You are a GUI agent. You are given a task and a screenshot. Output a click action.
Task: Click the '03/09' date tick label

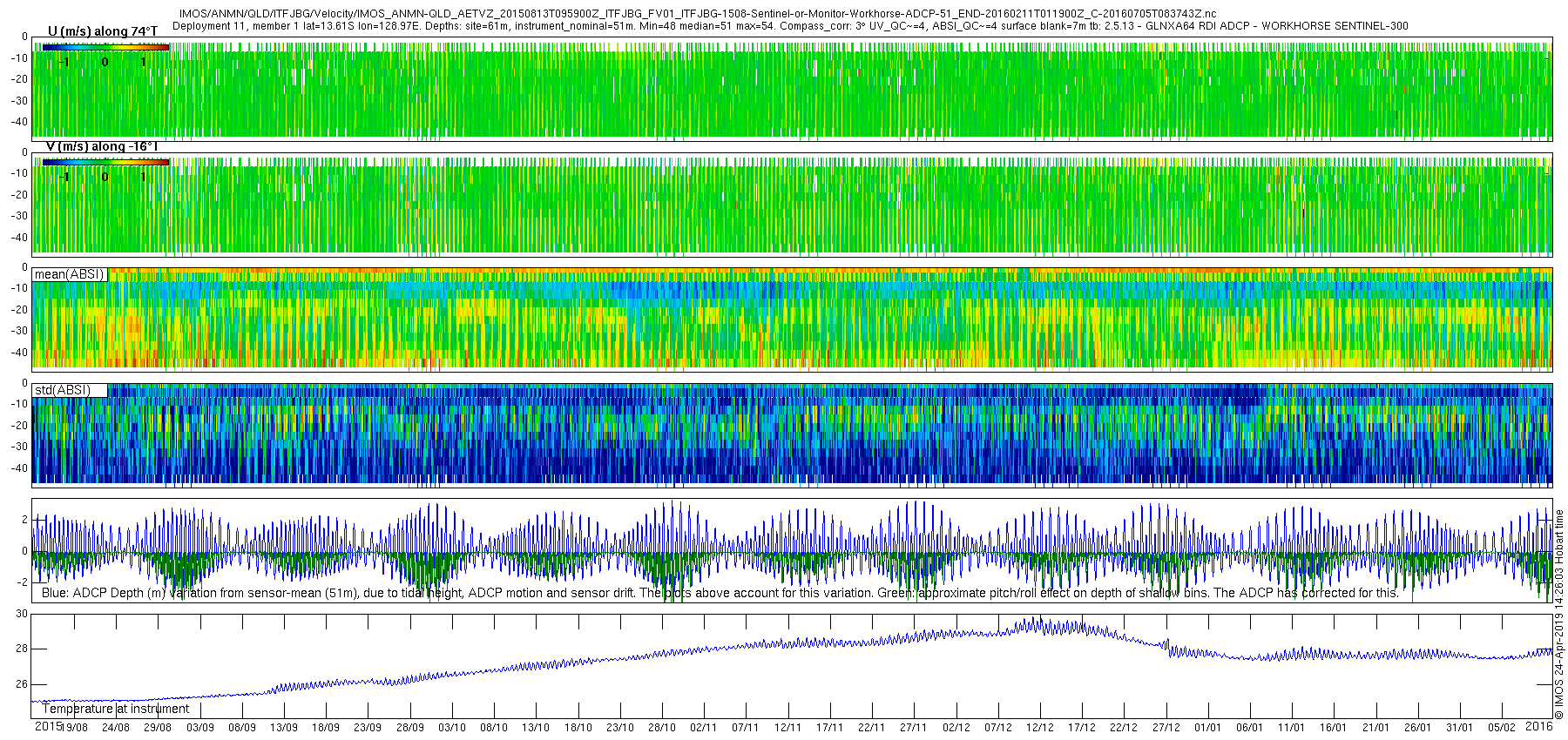pos(199,728)
